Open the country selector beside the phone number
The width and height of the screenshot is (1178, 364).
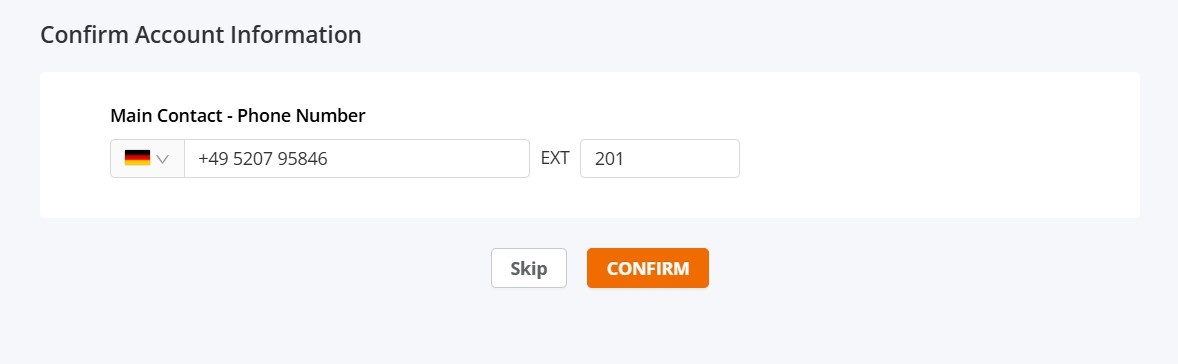(147, 158)
